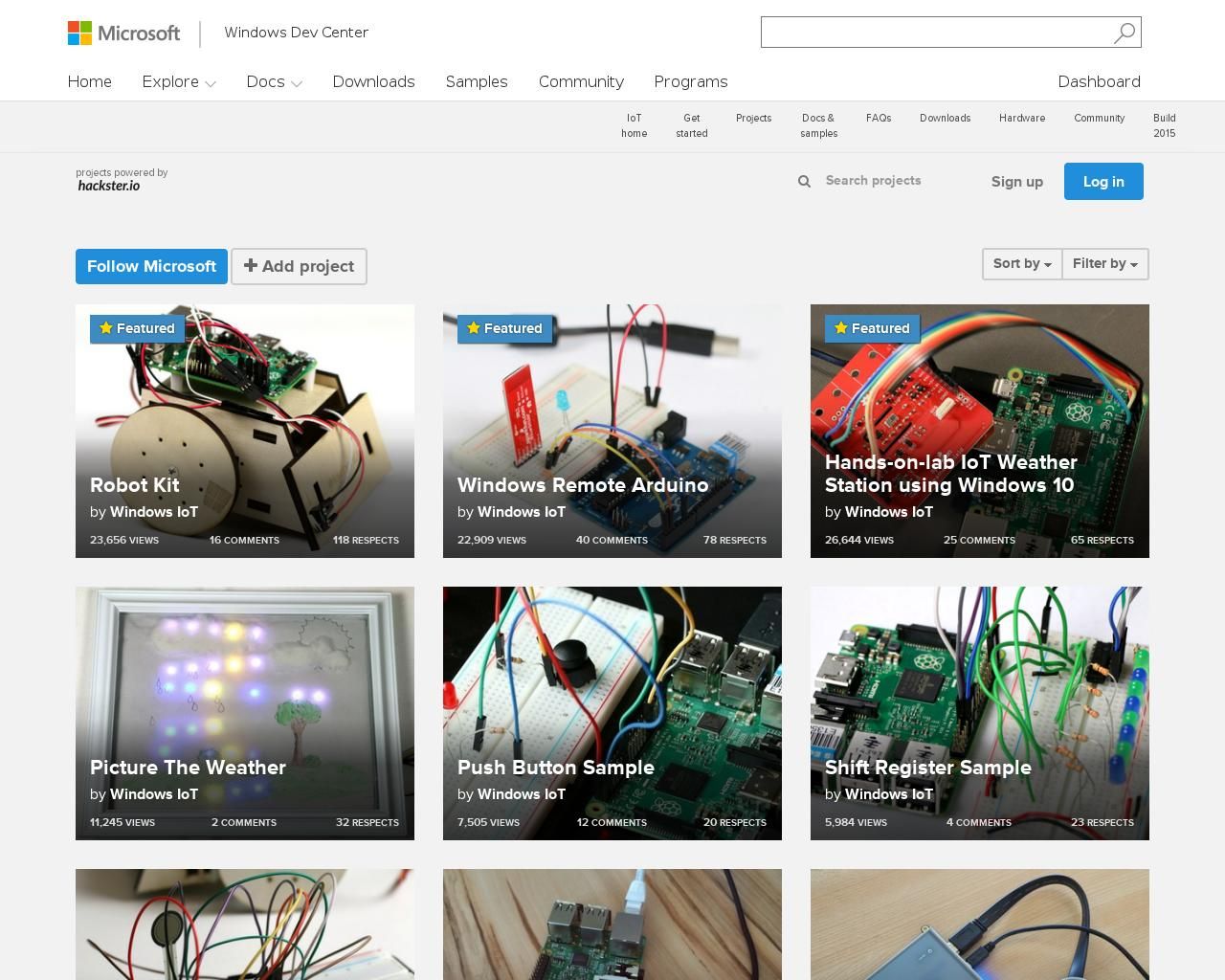Screen dimensions: 1225x980
Task: Open Hands-on-lab IoT Weather Station project title
Action: click(951, 474)
